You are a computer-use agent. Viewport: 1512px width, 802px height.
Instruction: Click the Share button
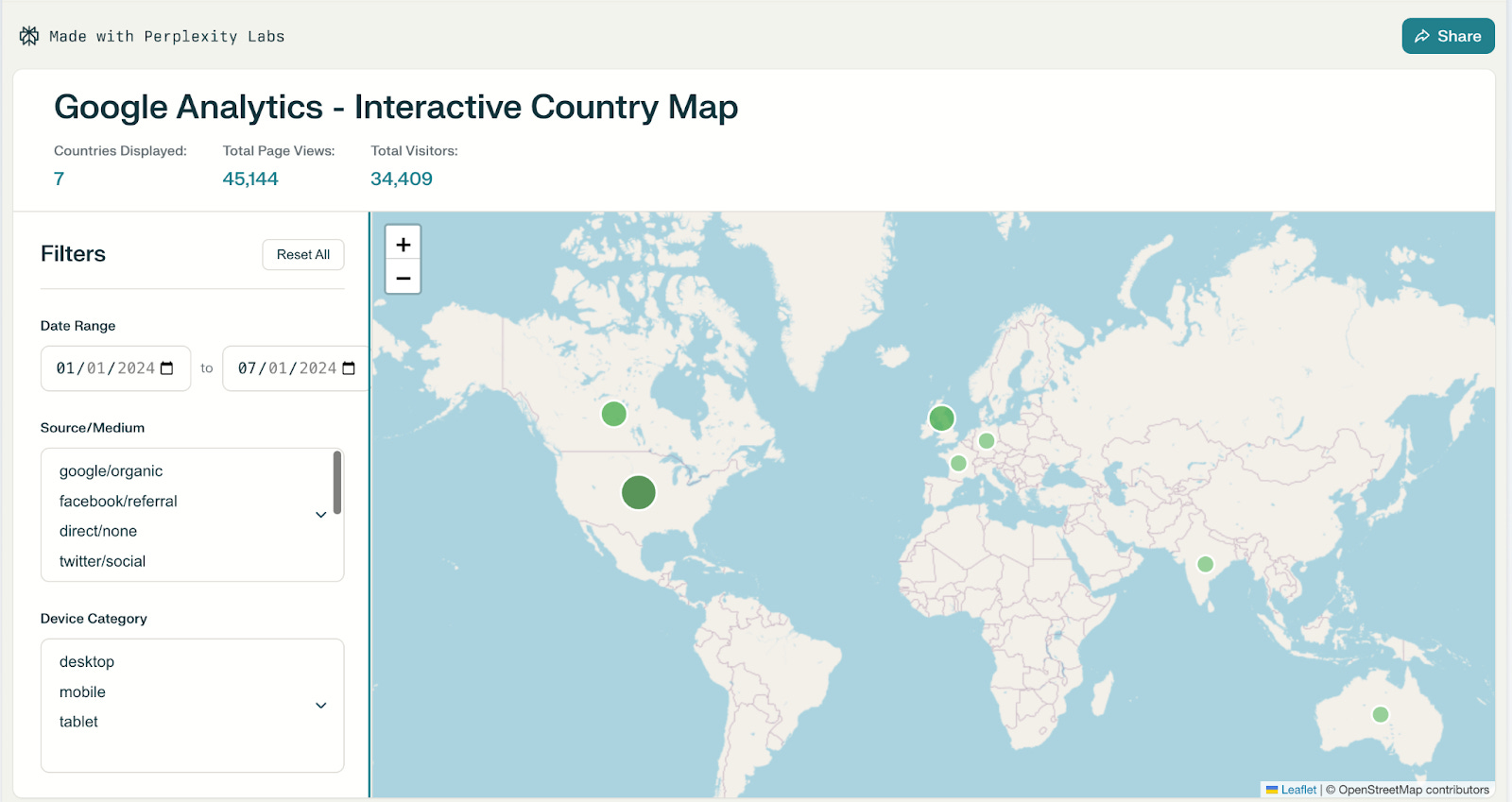[1448, 36]
